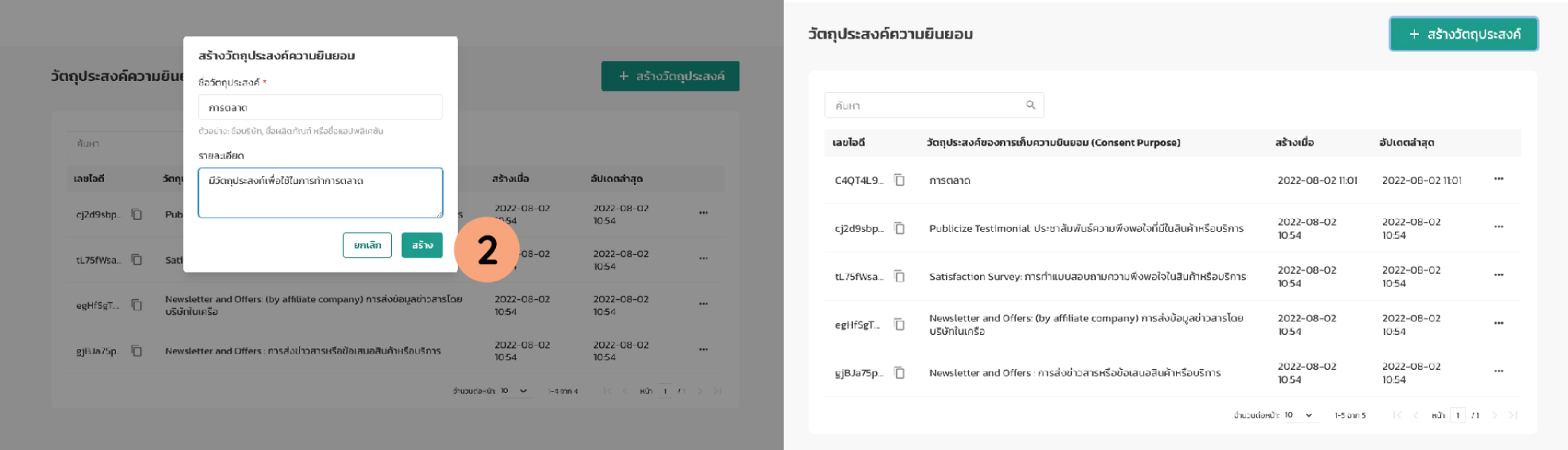Image resolution: width=1568 pixels, height=450 pixels.
Task: Open more options for Satisfaction Survey row
Action: pos(1498,275)
